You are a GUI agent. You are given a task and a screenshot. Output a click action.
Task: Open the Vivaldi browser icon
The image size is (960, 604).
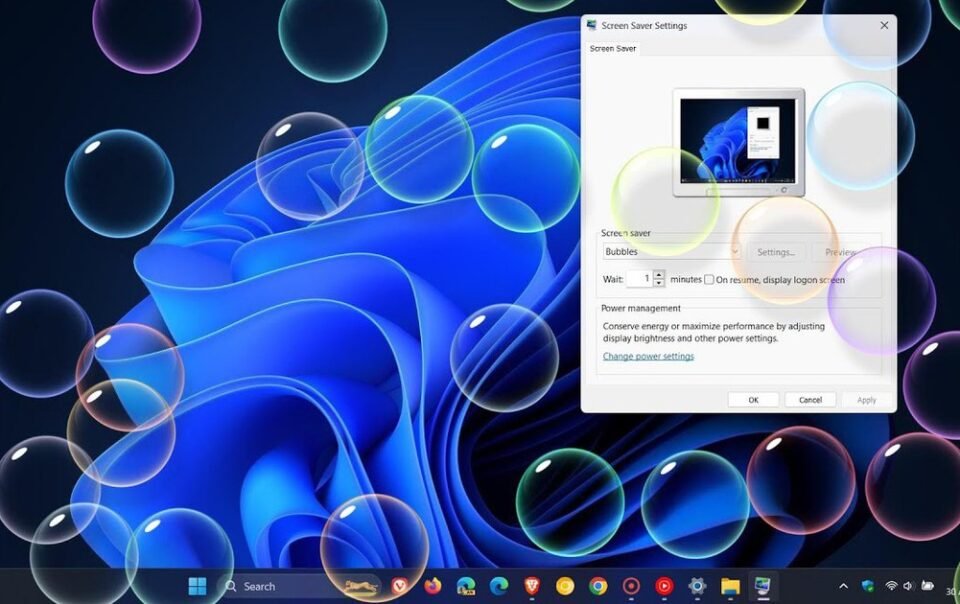click(x=399, y=586)
